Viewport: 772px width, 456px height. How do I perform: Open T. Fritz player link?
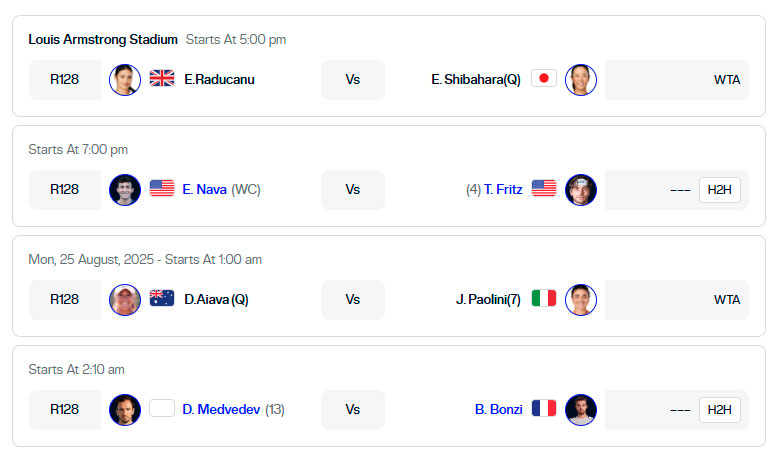pyautogui.click(x=503, y=190)
